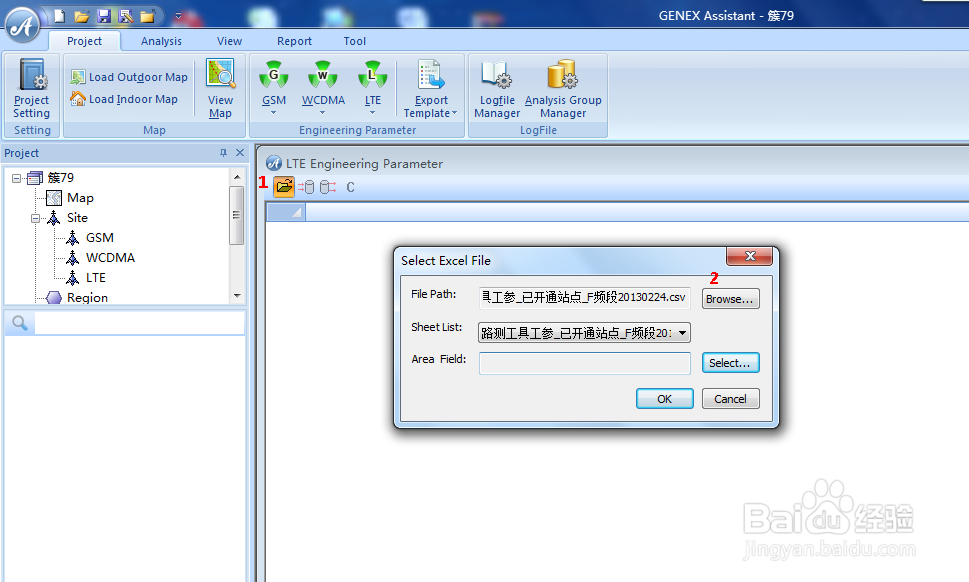The image size is (969, 582).
Task: Open Logfile Manager
Action: click(497, 88)
